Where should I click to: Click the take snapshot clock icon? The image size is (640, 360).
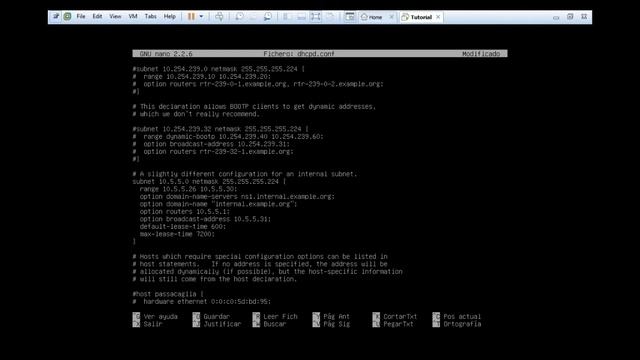click(239, 17)
